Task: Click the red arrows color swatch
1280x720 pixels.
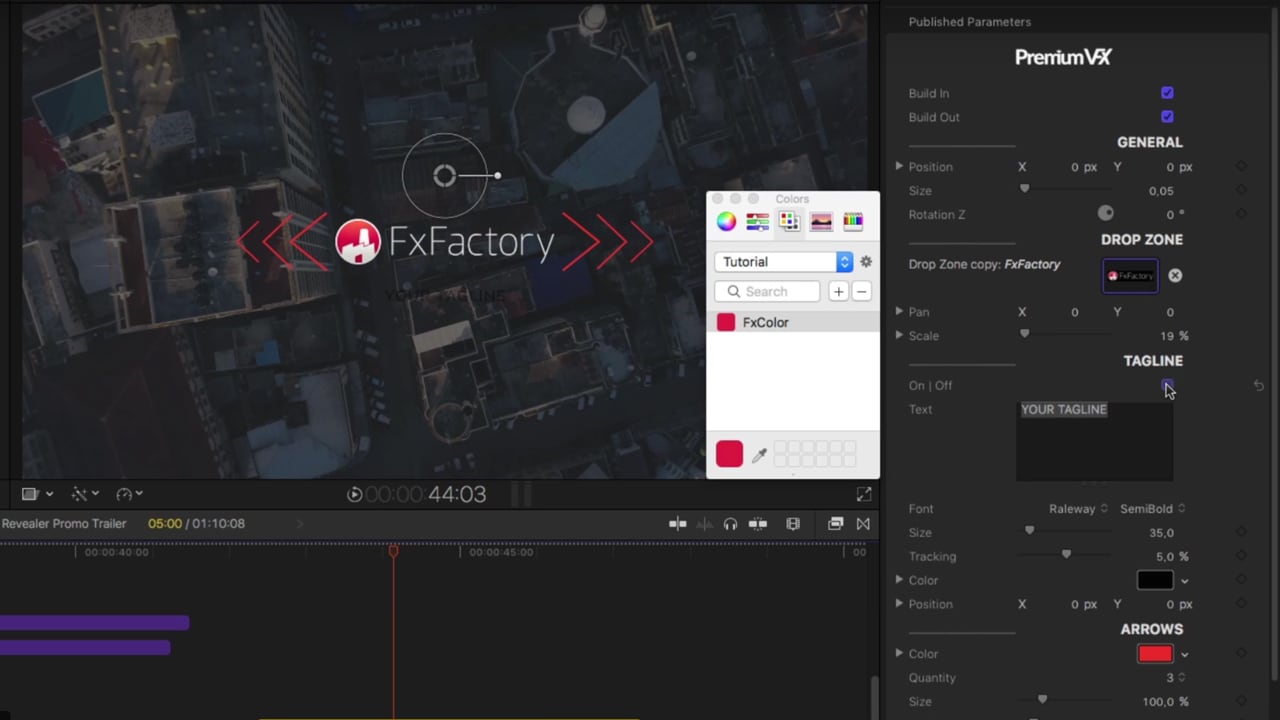Action: click(1155, 654)
